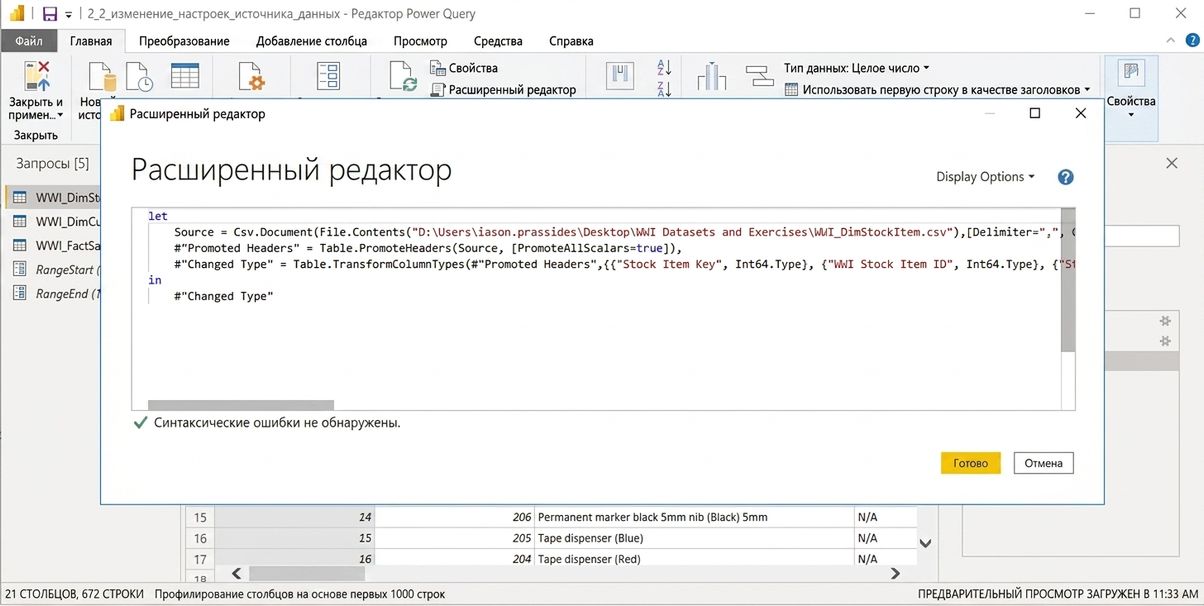
Task: Open the quick access toolbar customize arrow
Action: 69,15
